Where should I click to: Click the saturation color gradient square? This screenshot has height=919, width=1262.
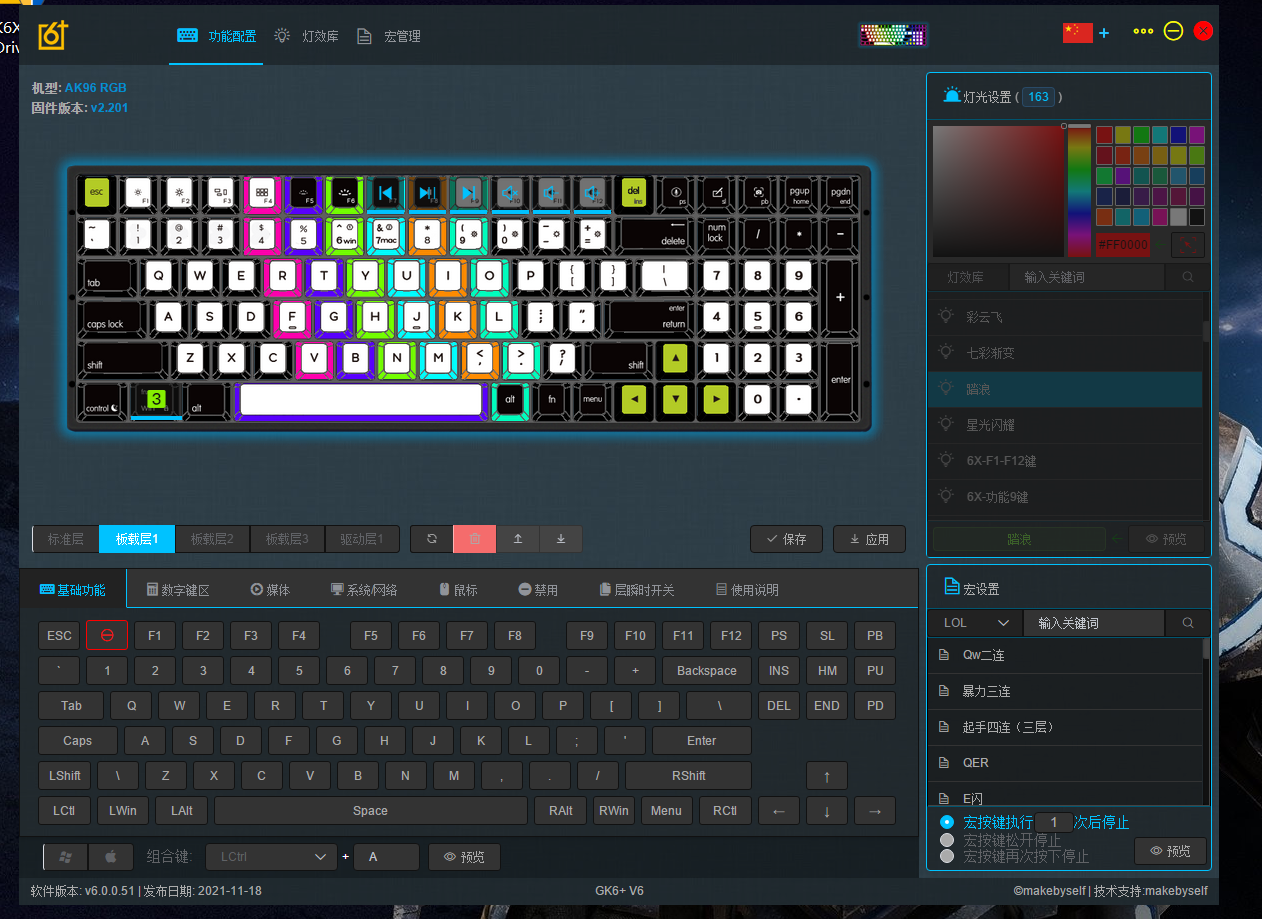tap(998, 192)
